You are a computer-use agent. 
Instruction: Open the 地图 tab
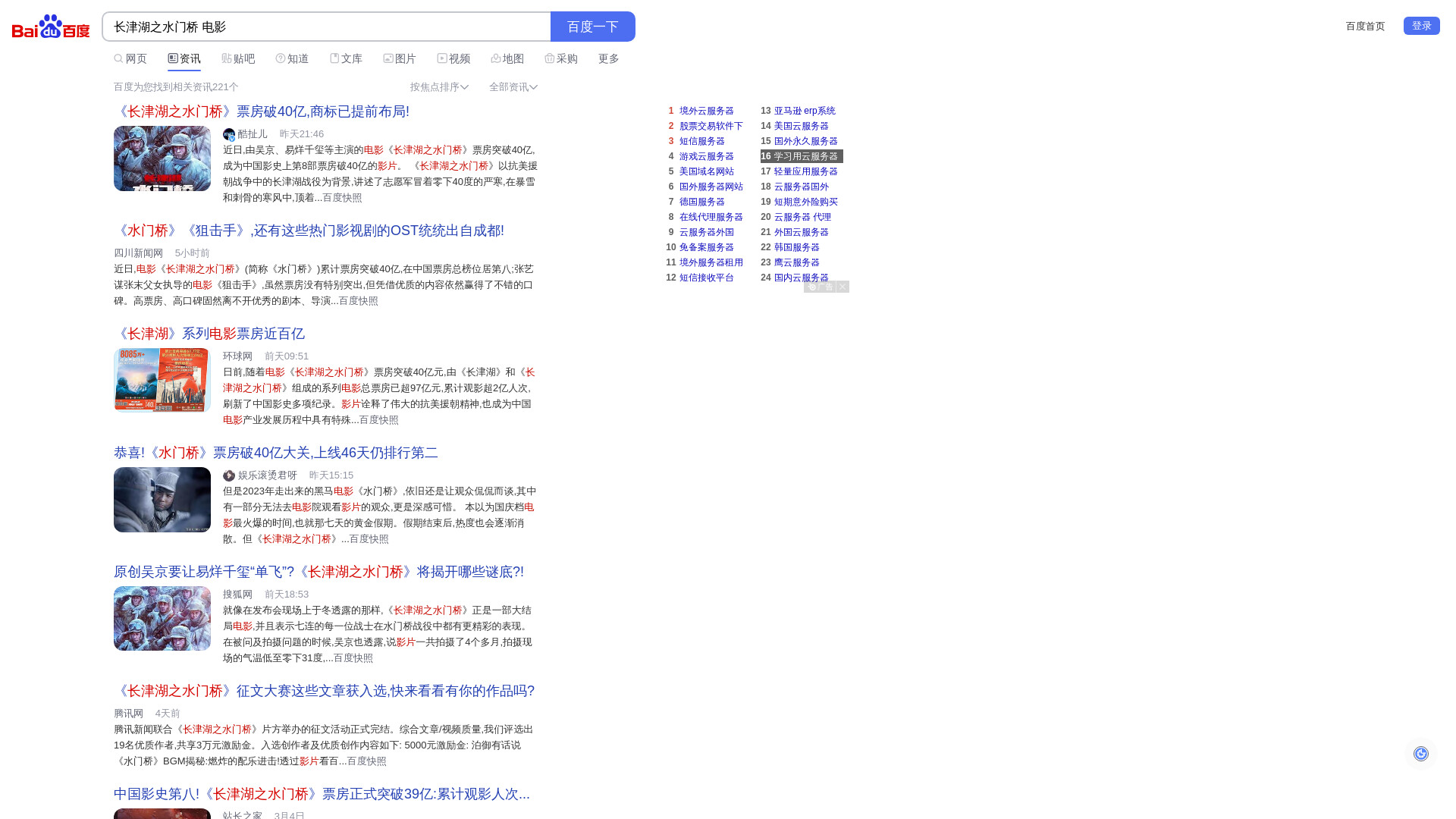(507, 59)
